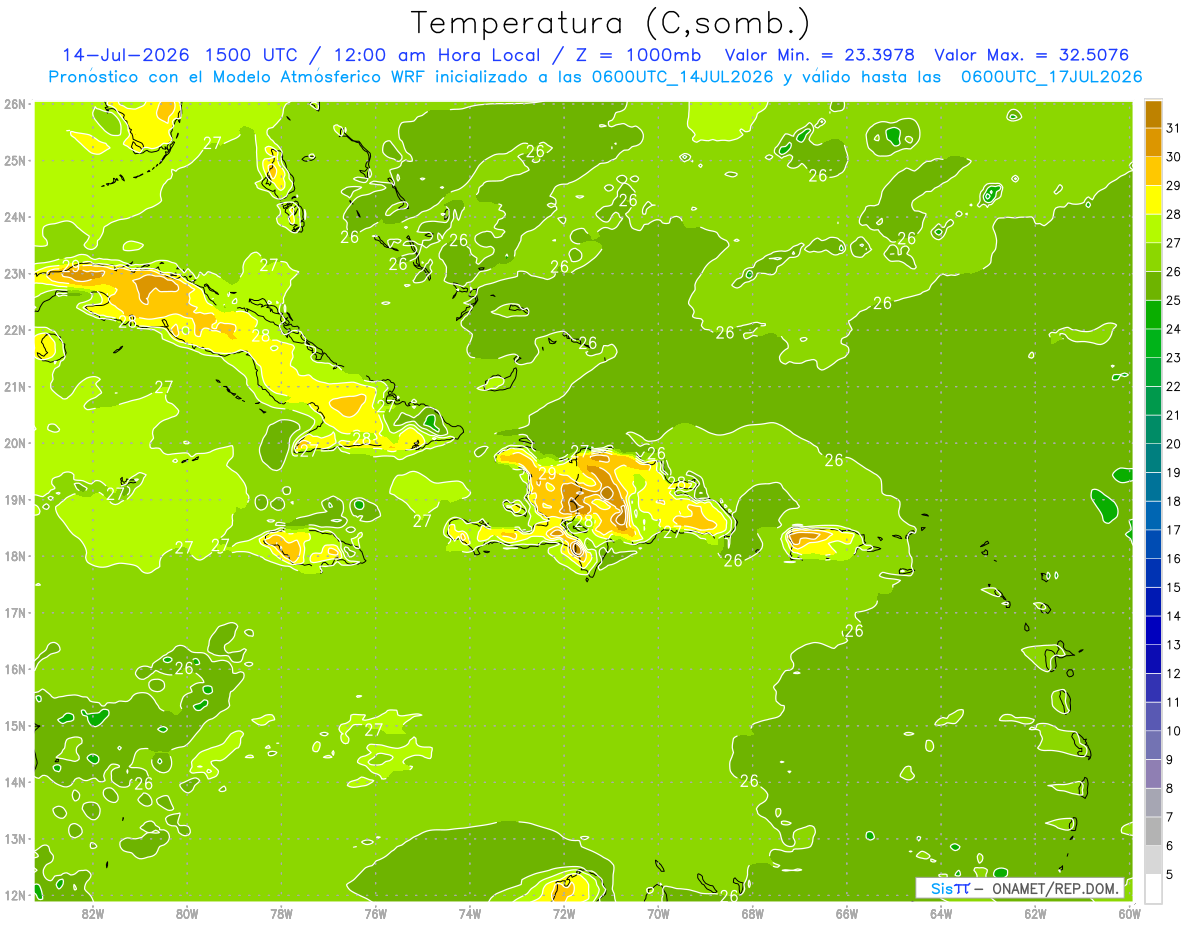This screenshot has width=1200, height=927.
Task: Click the latitude label "26N"
Action: coord(15,104)
